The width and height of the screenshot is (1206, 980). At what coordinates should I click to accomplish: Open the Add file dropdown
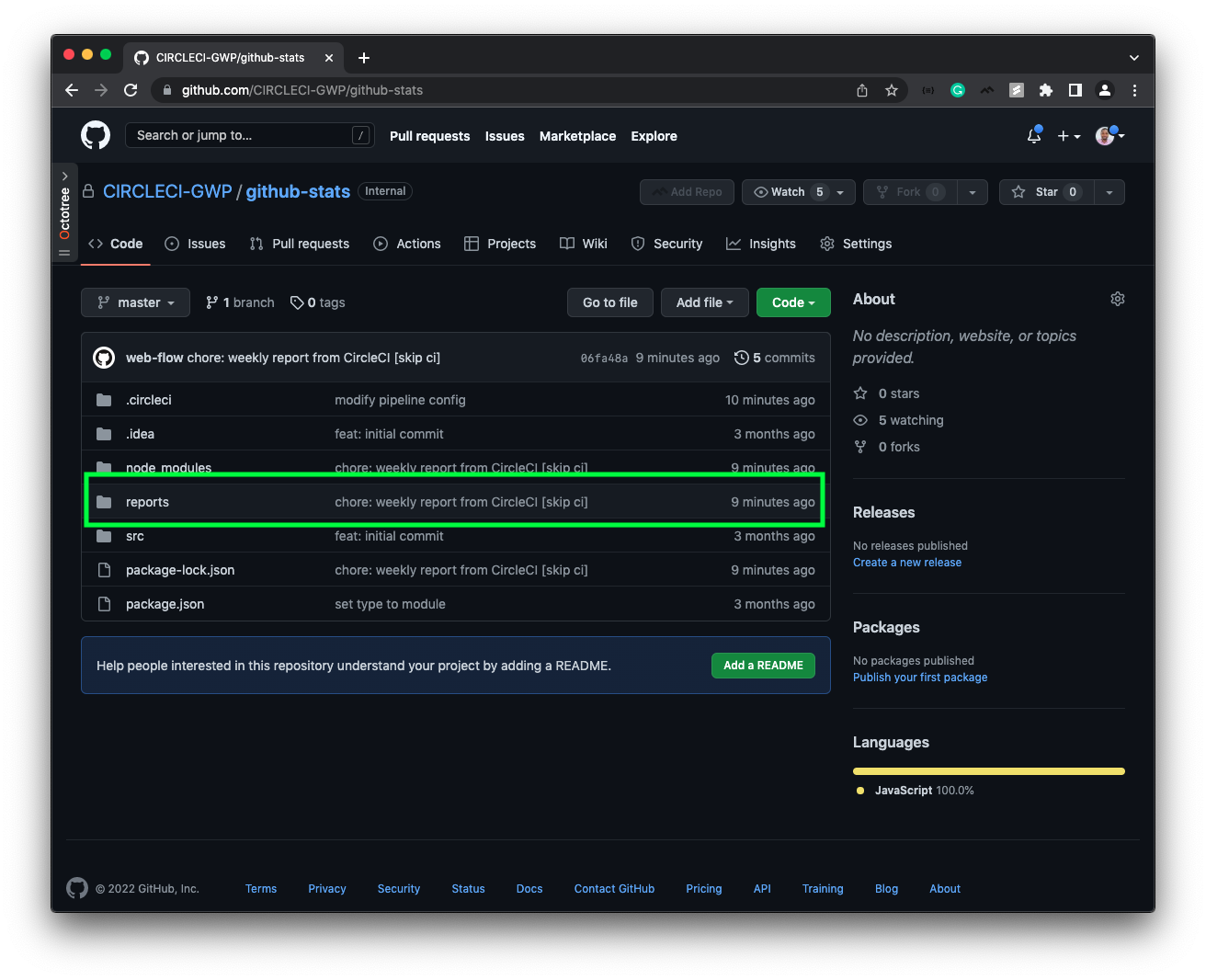tap(704, 302)
